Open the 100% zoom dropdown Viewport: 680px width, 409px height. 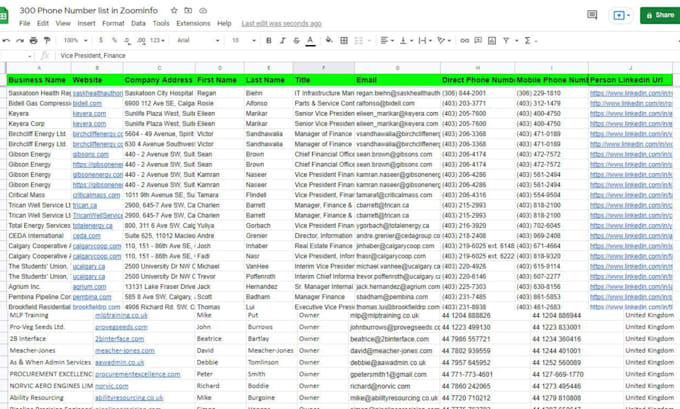(75, 40)
